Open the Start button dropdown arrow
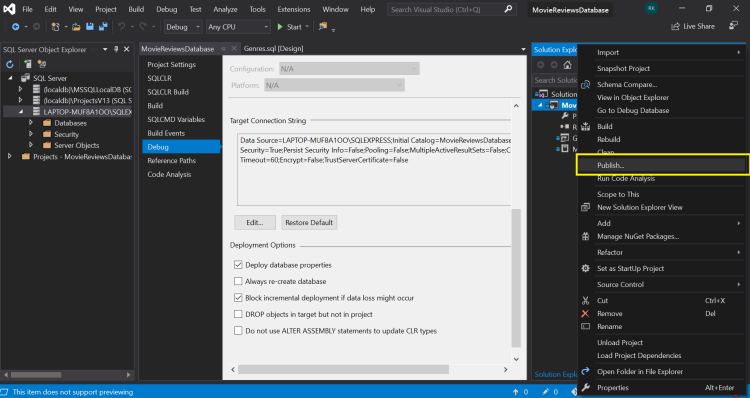750x398 pixels. (x=307, y=27)
